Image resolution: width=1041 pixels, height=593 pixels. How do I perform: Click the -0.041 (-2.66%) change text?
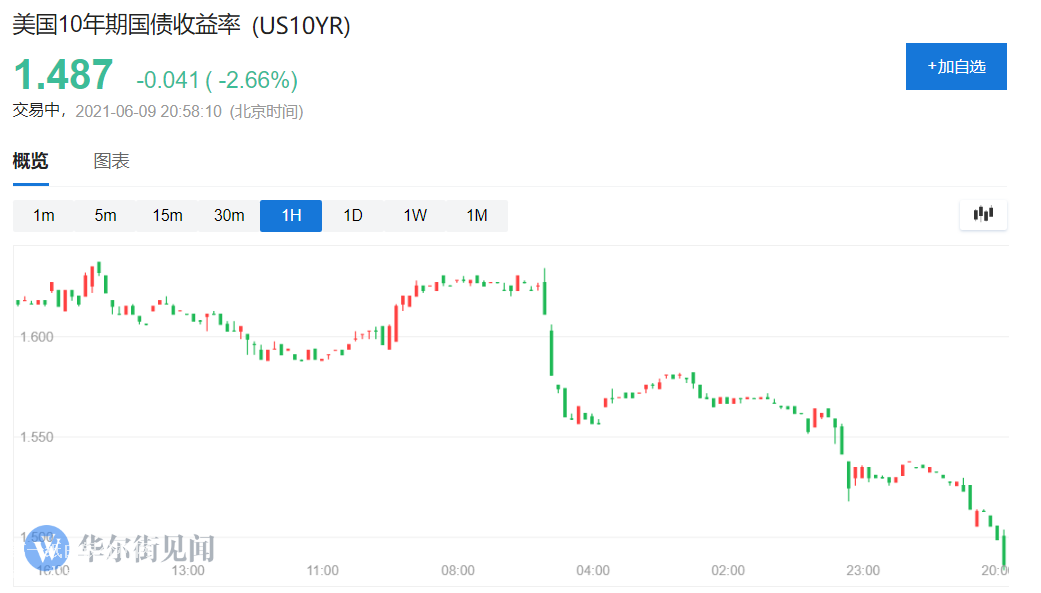pyautogui.click(x=217, y=80)
